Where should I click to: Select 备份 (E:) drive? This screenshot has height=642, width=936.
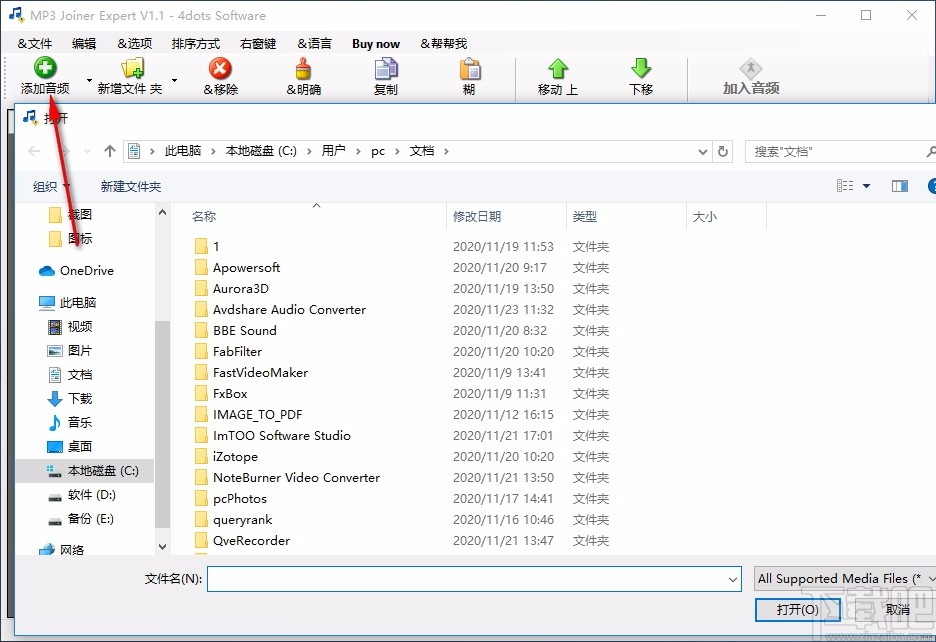81,518
